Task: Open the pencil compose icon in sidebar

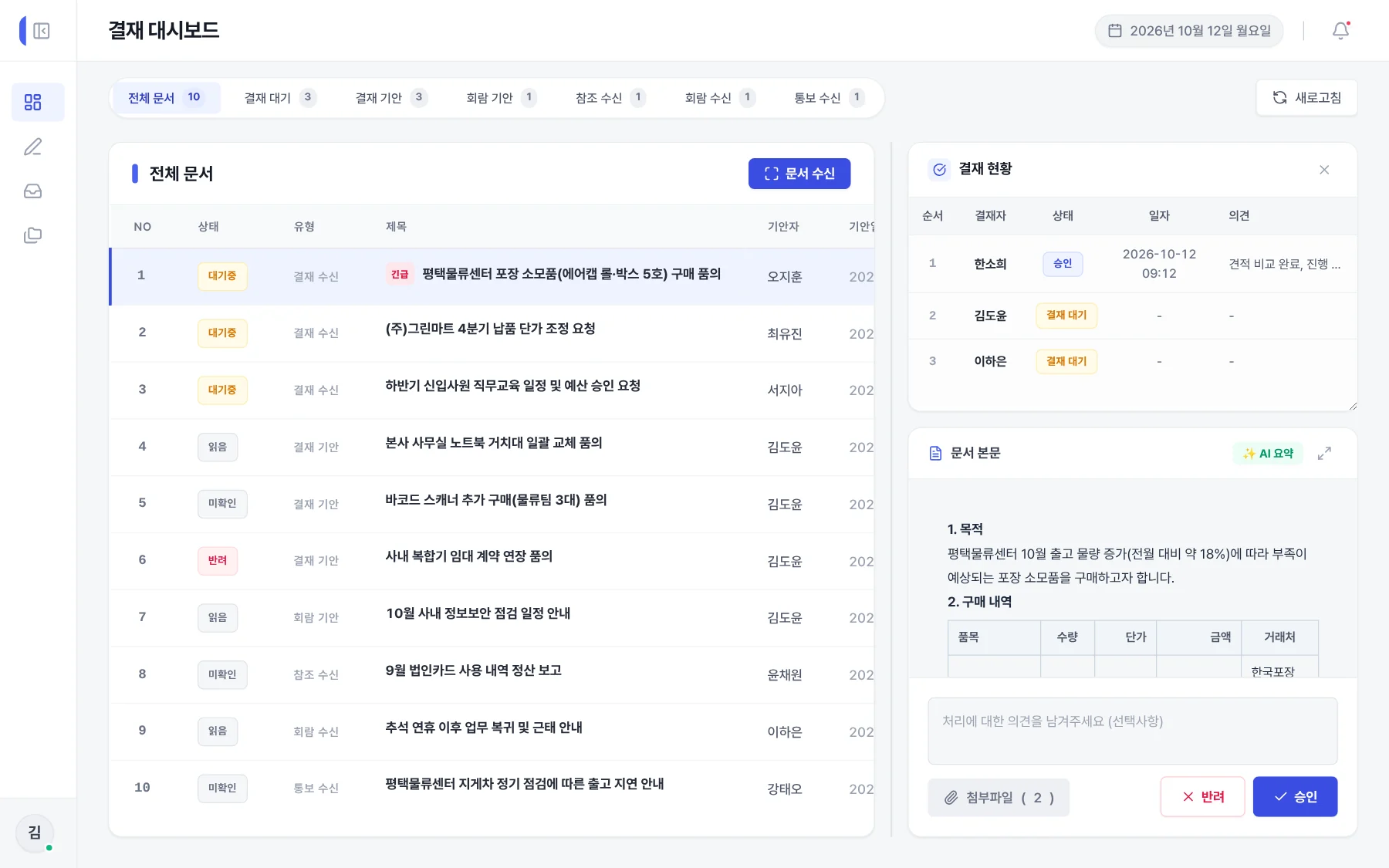Action: [33, 147]
